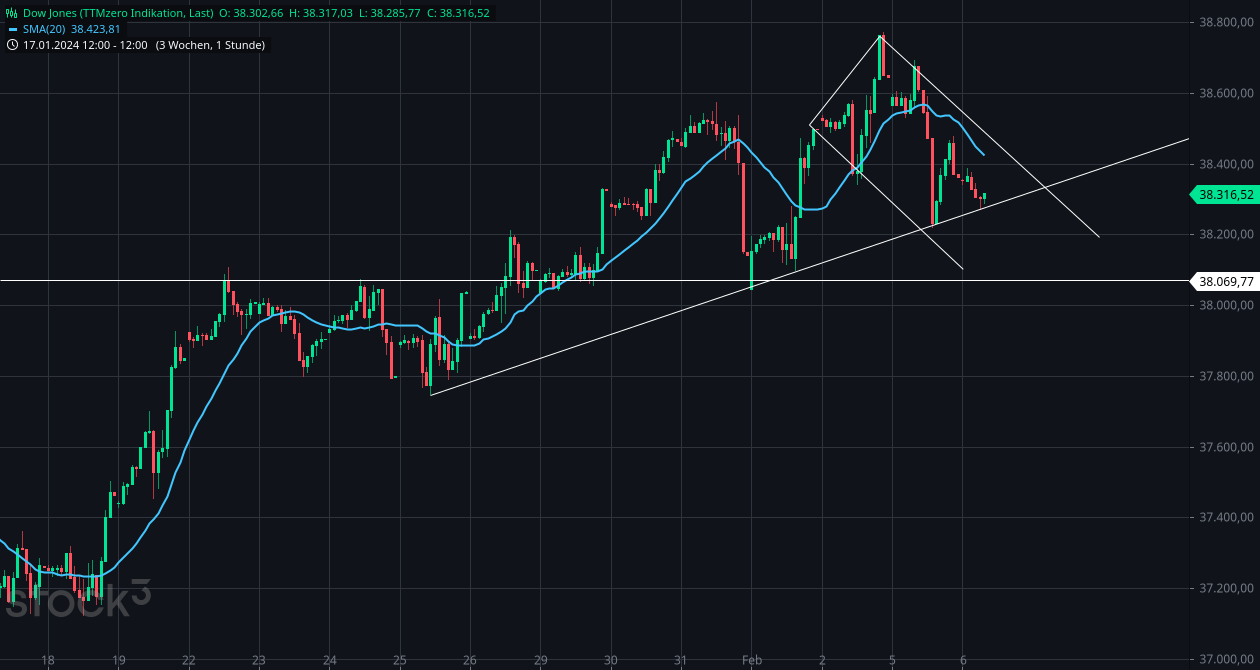Click the blue SMA line color marker

click(x=14, y=29)
